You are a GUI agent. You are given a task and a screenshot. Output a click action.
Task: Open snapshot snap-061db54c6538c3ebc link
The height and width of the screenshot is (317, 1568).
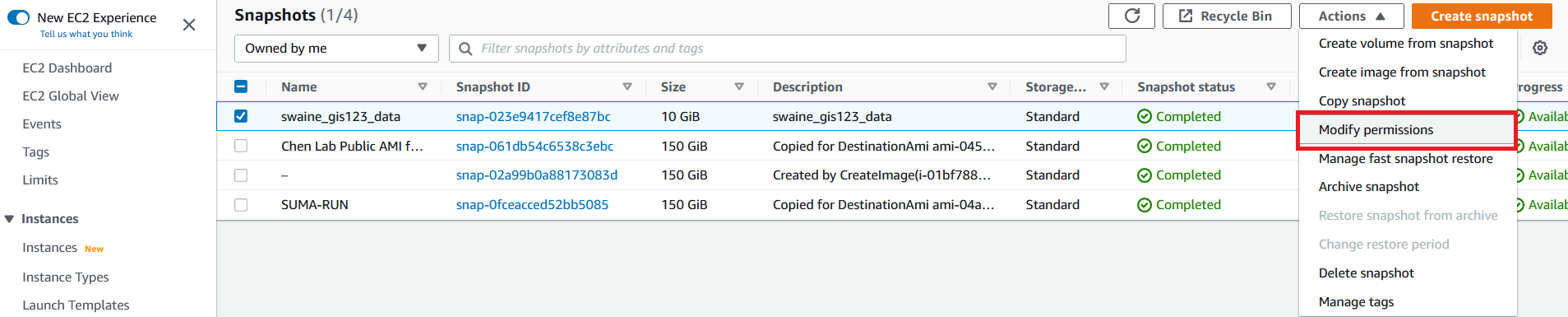coord(534,147)
